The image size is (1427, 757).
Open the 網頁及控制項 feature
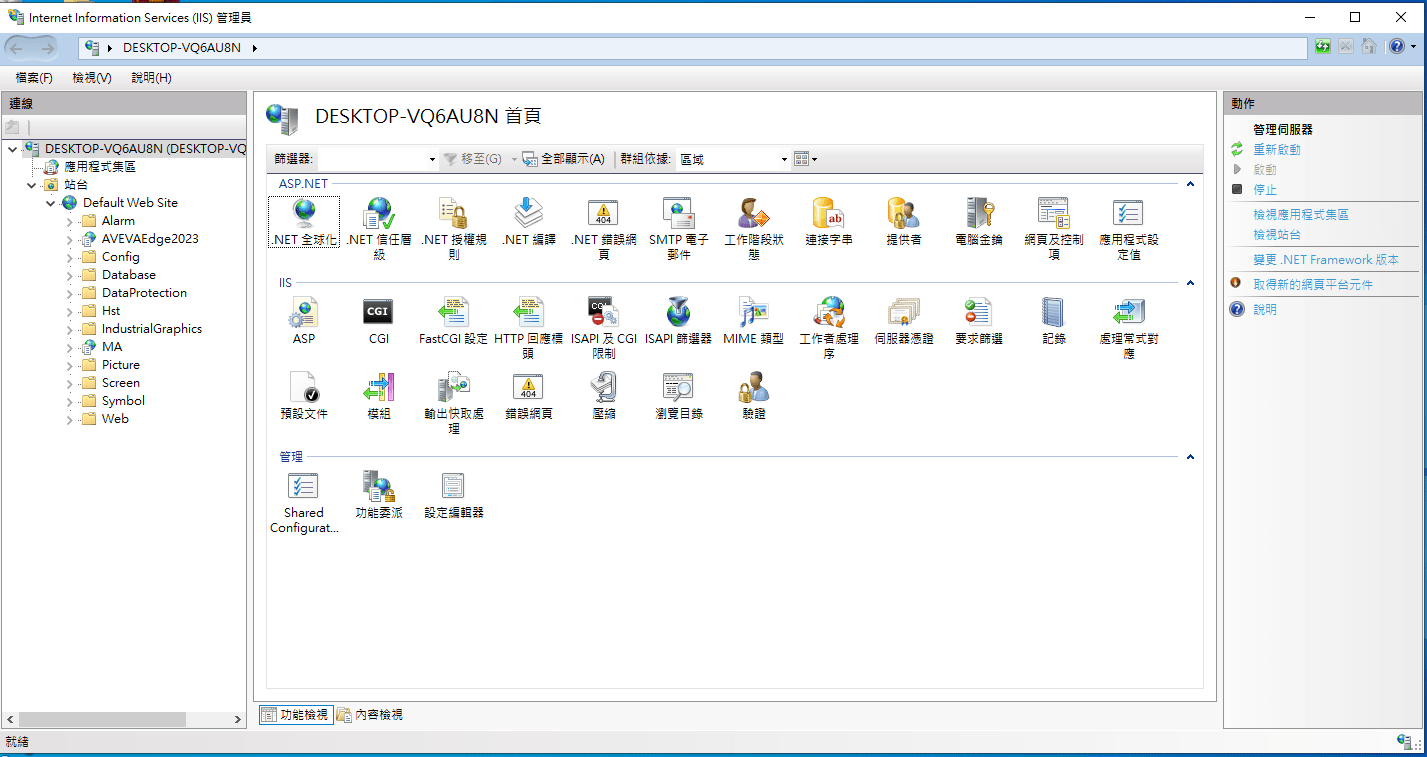pyautogui.click(x=1054, y=228)
